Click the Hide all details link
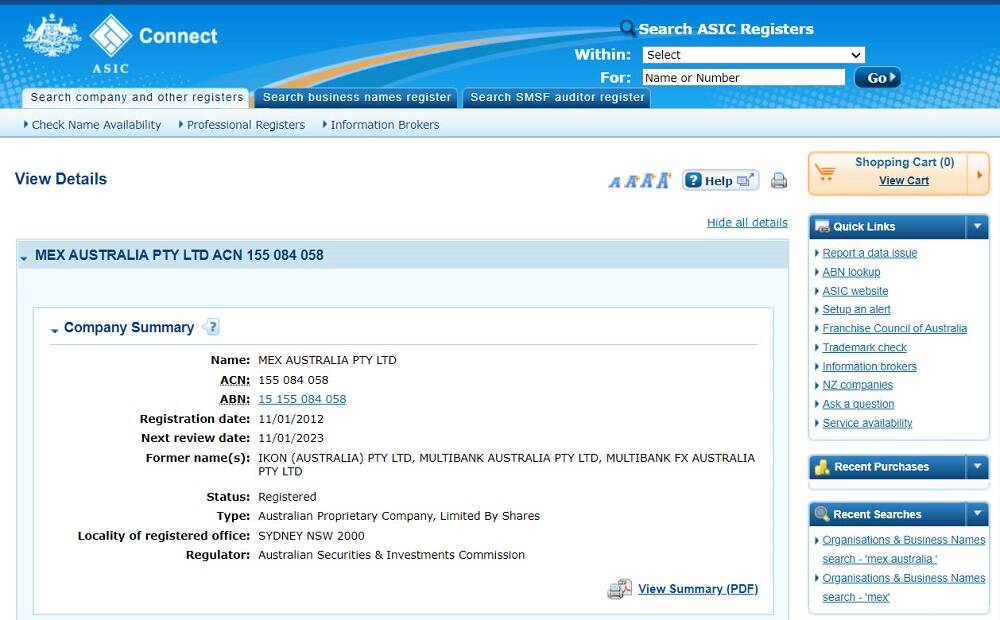Screen dimensions: 1000x620 point(747,223)
